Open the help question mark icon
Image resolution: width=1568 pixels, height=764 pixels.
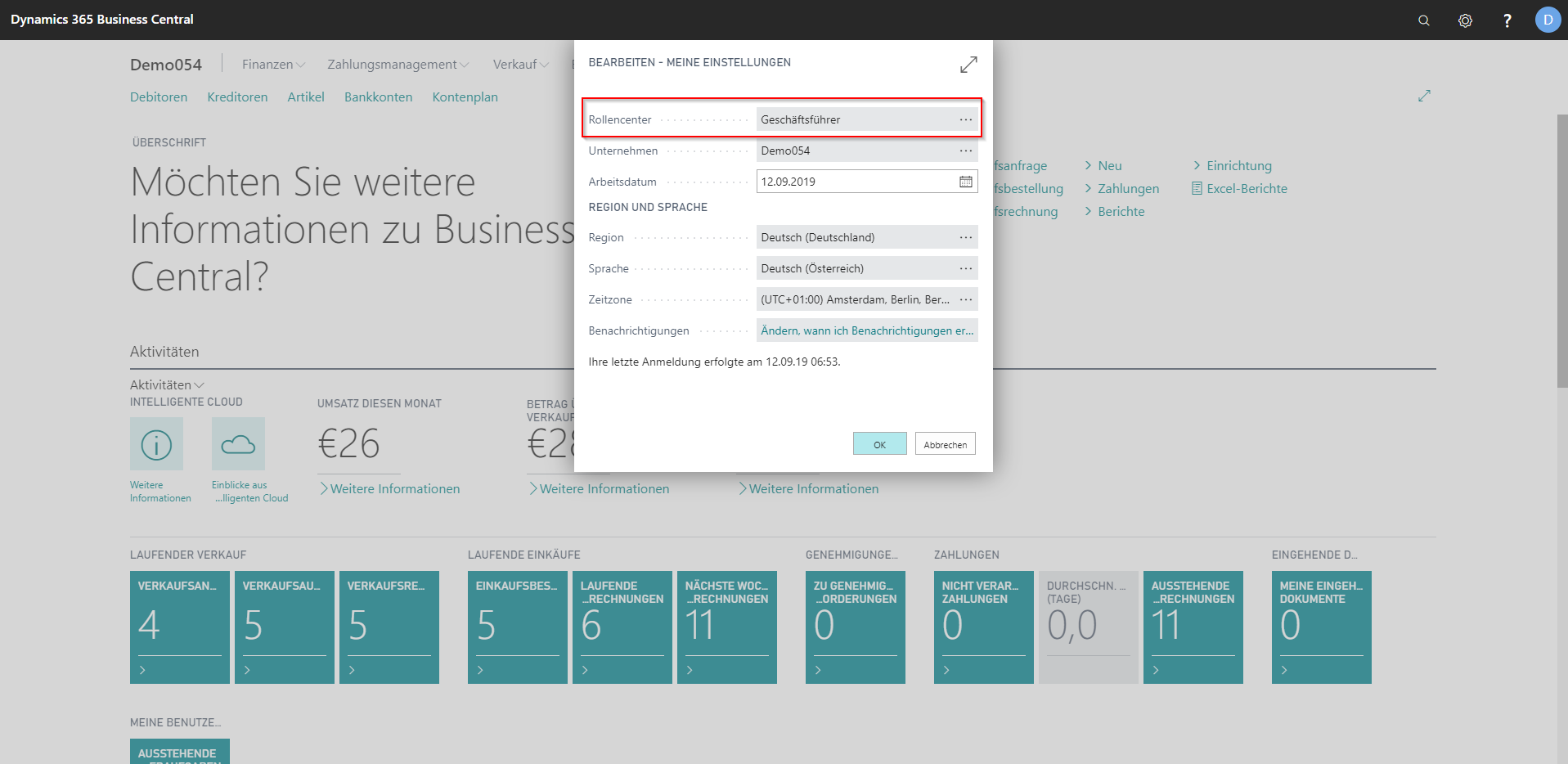click(1507, 20)
